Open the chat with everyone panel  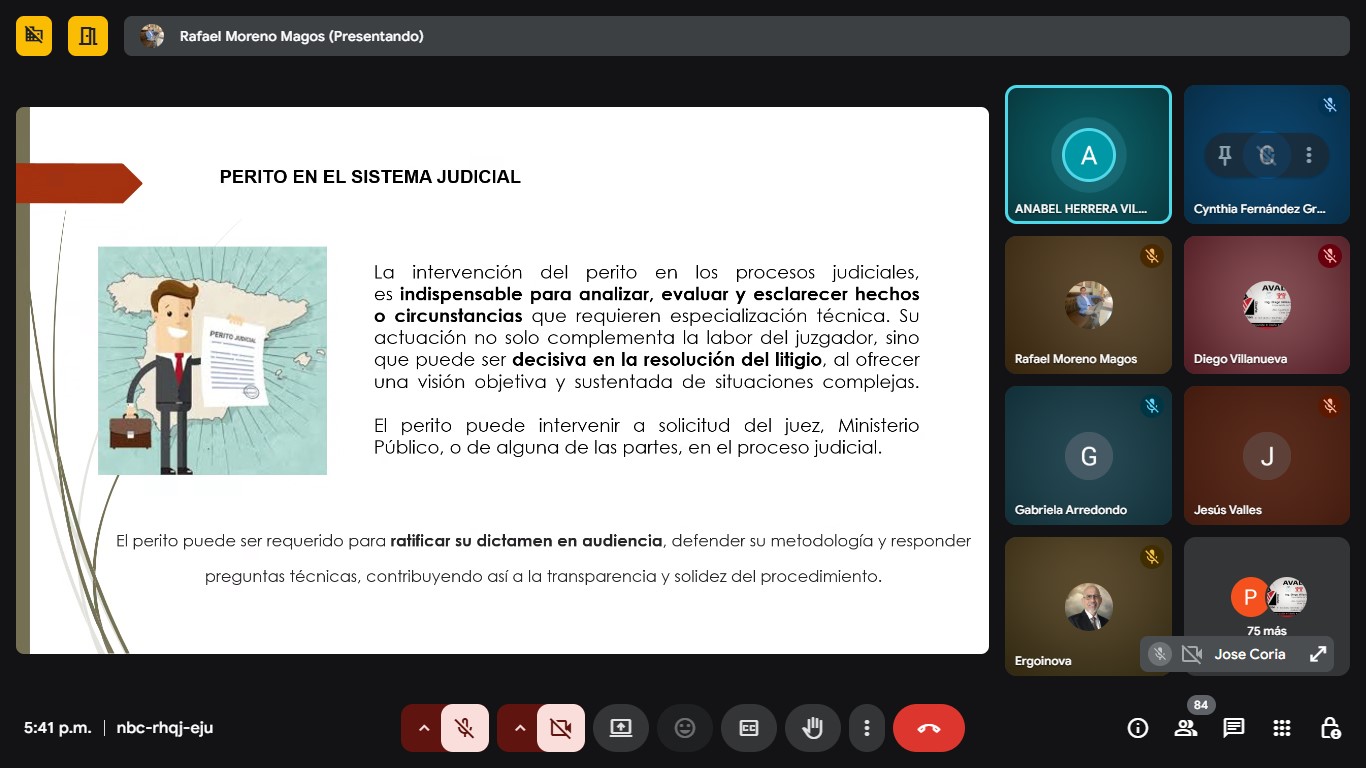[x=1234, y=728]
